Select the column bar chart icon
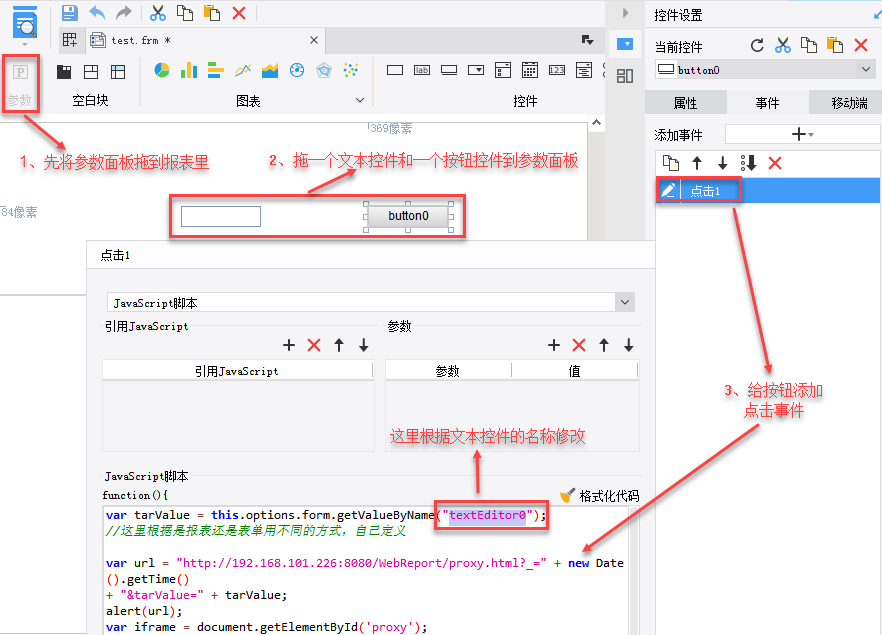The width and height of the screenshot is (882, 635). 189,70
